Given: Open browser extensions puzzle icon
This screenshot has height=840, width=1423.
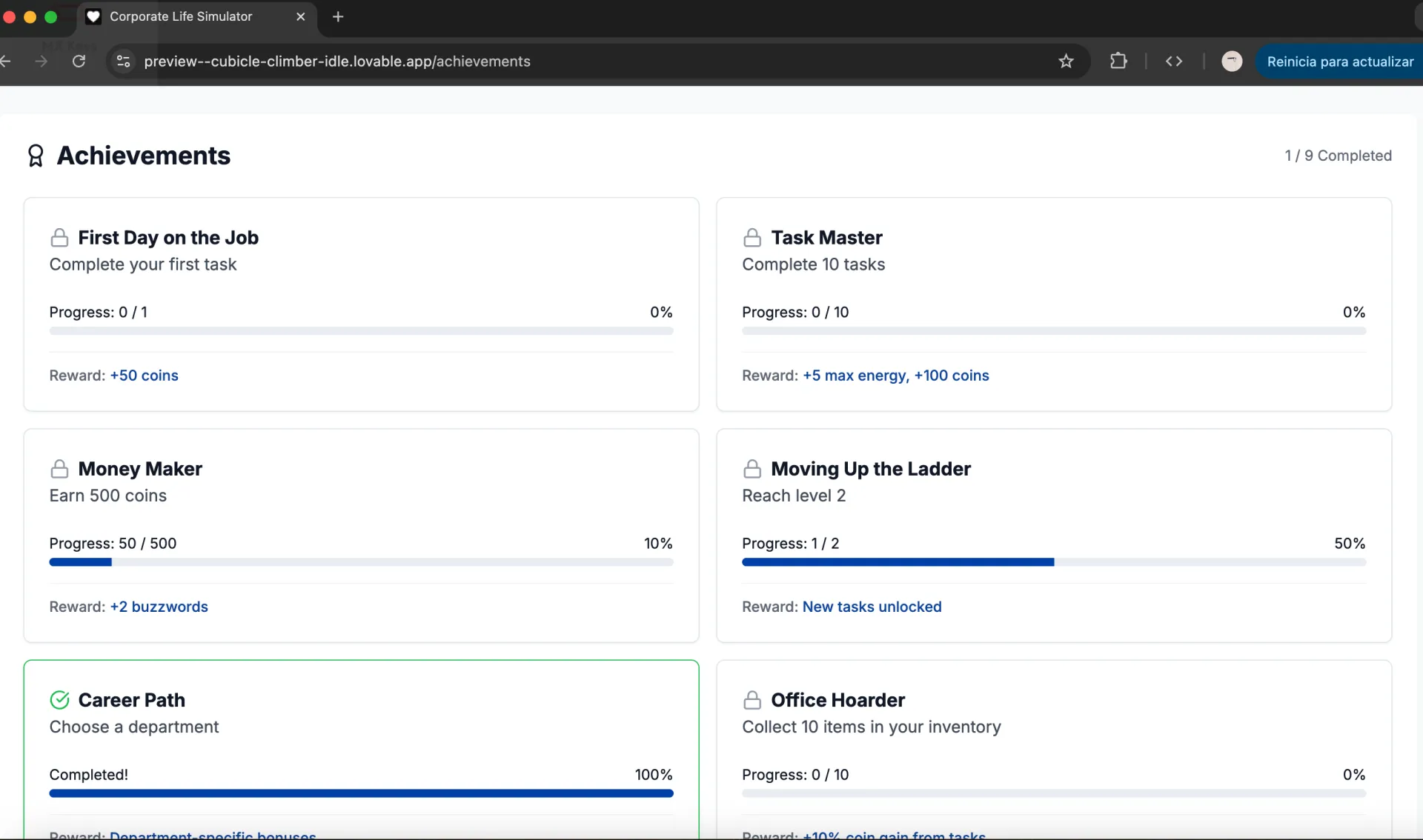Looking at the screenshot, I should coord(1118,61).
